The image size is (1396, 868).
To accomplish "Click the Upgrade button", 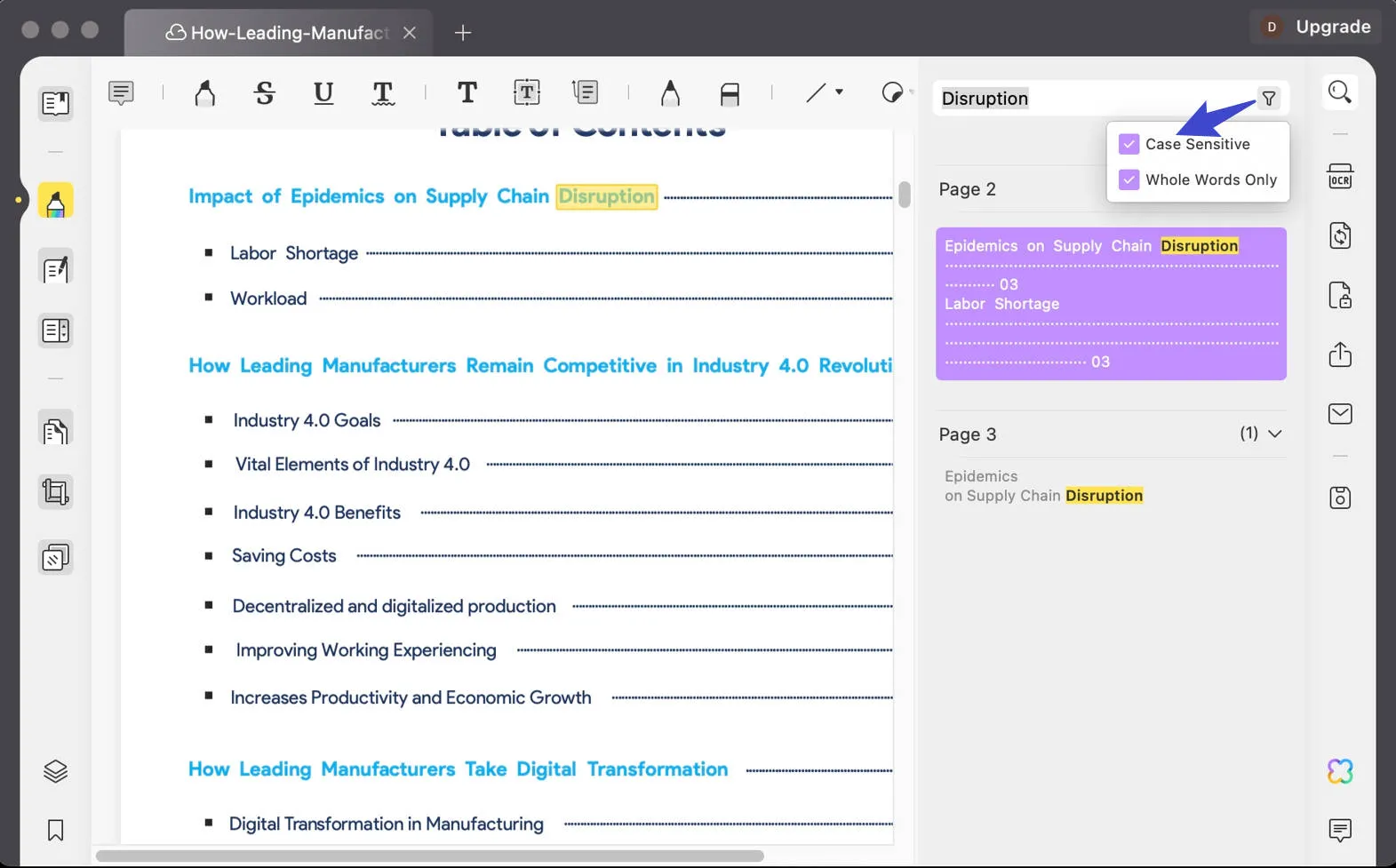I will coord(1332,27).
